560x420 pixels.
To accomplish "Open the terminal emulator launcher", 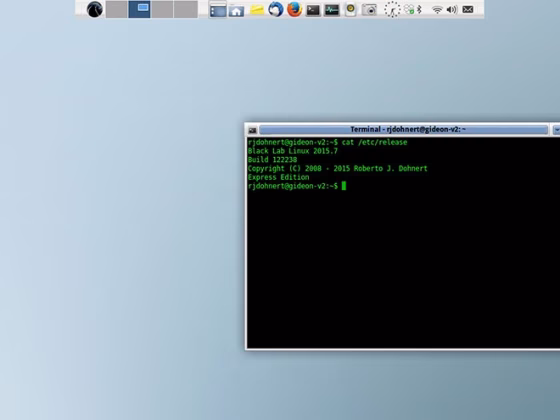I will point(313,10).
